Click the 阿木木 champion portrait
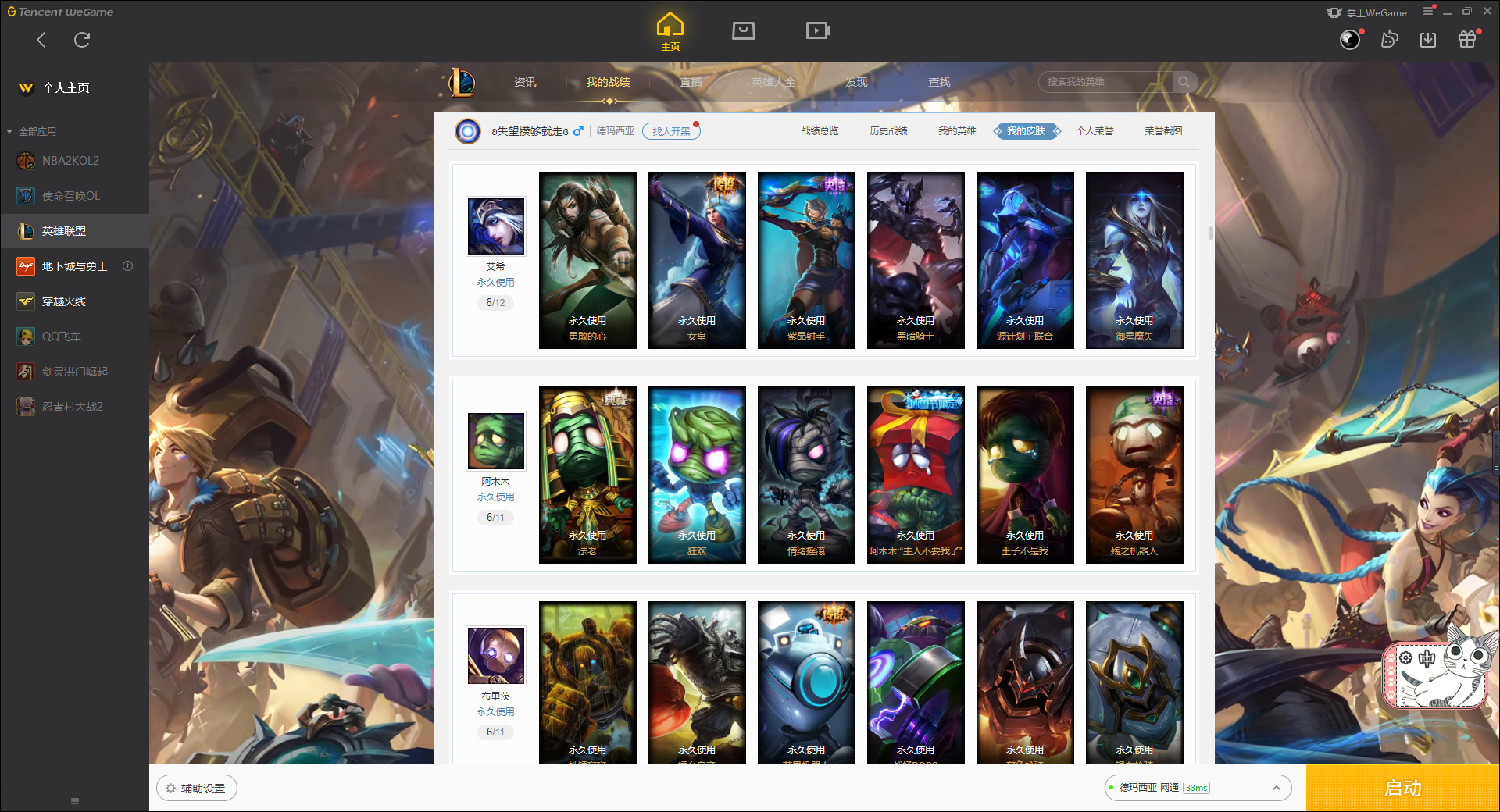Screen dimensions: 1500x812 point(496,441)
